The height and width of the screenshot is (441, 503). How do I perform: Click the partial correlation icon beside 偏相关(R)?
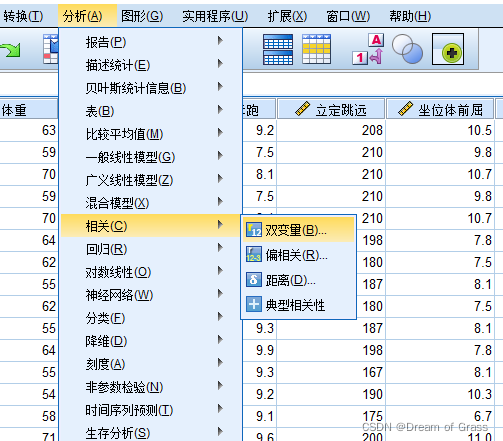[x=254, y=255]
